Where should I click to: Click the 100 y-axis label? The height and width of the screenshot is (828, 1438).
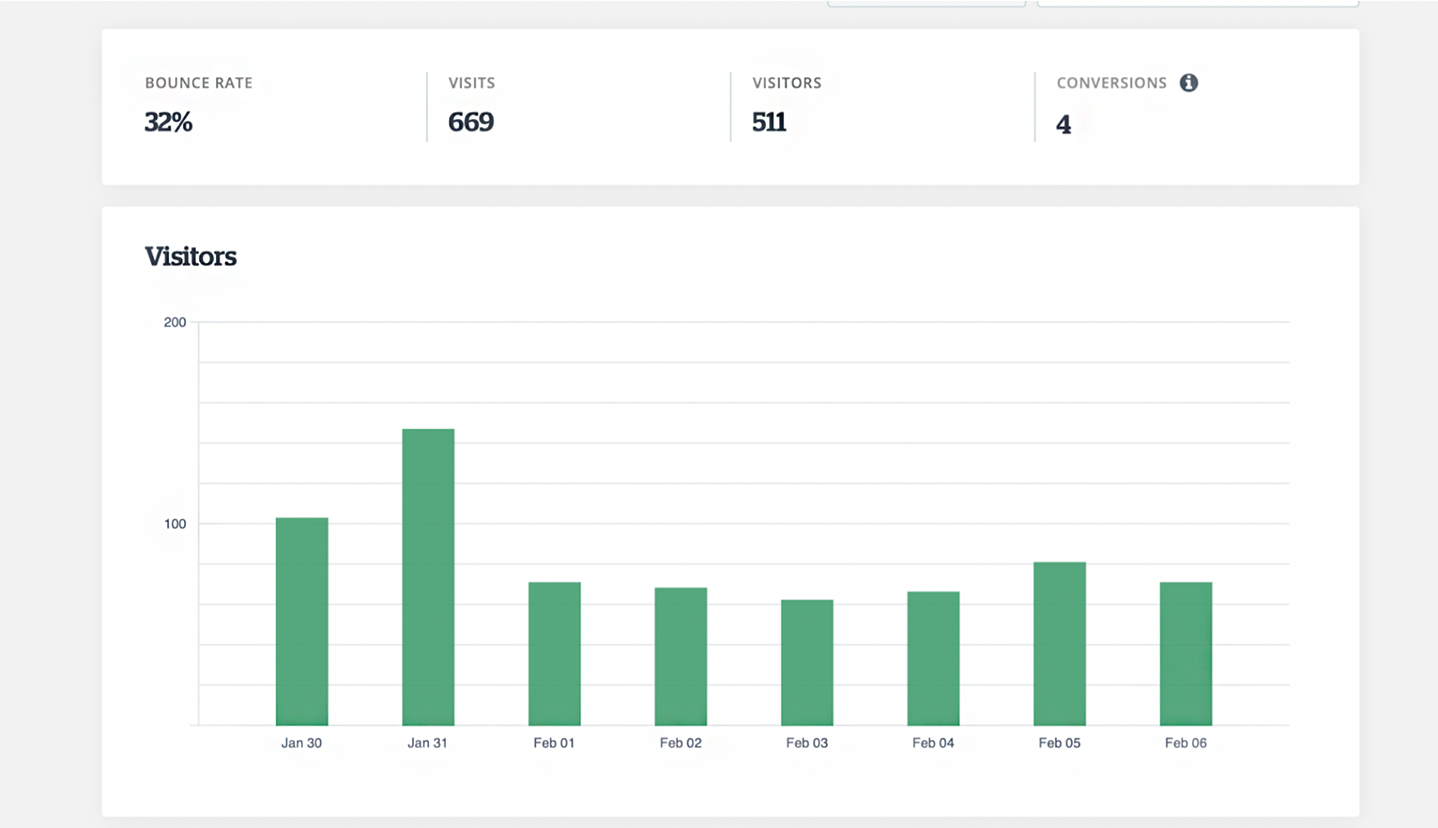[175, 524]
